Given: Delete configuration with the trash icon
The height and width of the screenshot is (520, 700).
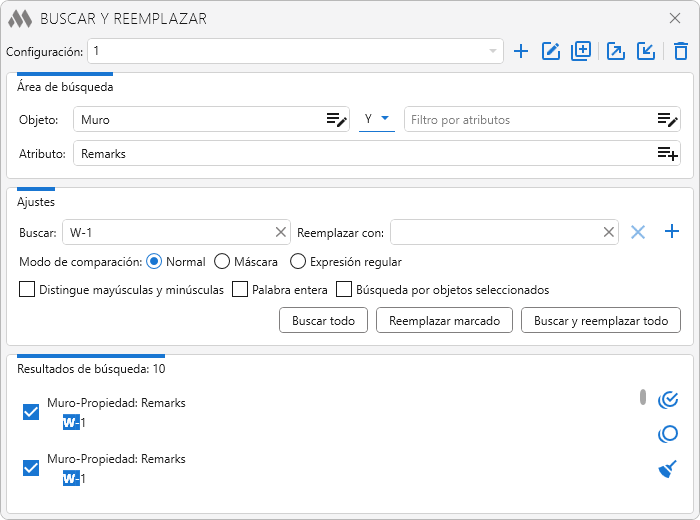Looking at the screenshot, I should (x=680, y=51).
